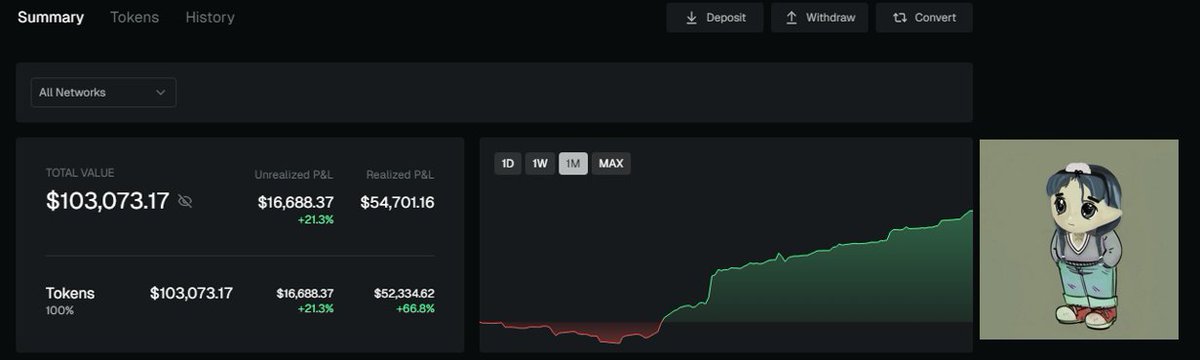Click the Unrealized P&L header label

pyautogui.click(x=294, y=175)
